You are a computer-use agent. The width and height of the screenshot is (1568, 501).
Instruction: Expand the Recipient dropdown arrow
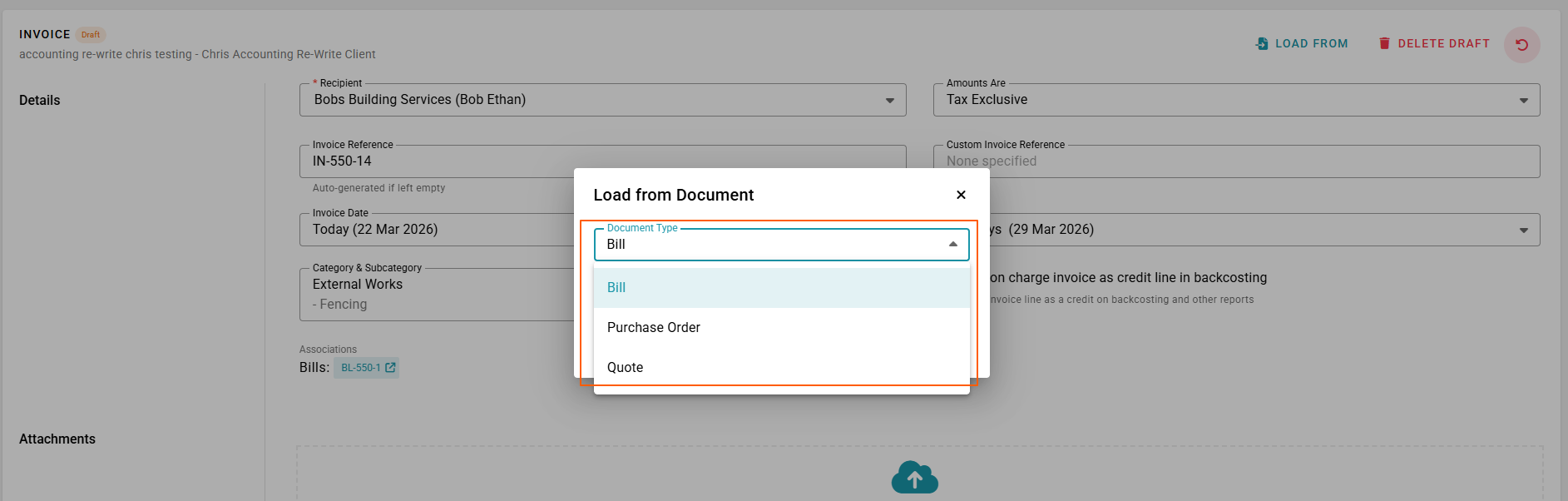pos(889,101)
